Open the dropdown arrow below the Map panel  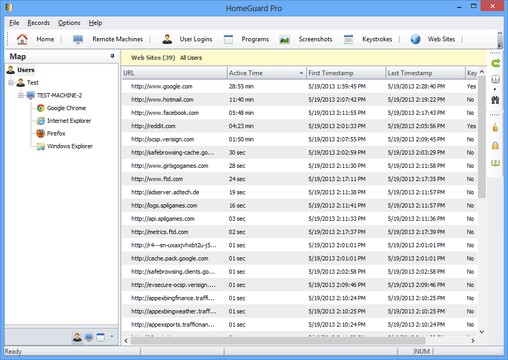(112, 337)
